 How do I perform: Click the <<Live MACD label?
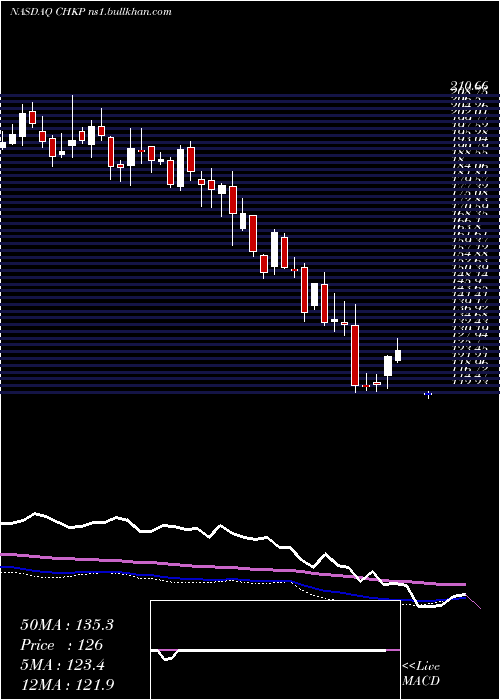click(x=421, y=673)
